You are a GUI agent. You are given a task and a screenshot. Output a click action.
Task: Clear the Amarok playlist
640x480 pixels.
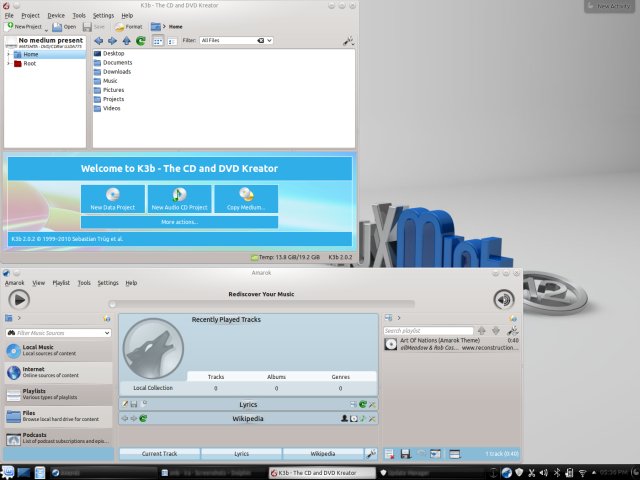coord(389,453)
